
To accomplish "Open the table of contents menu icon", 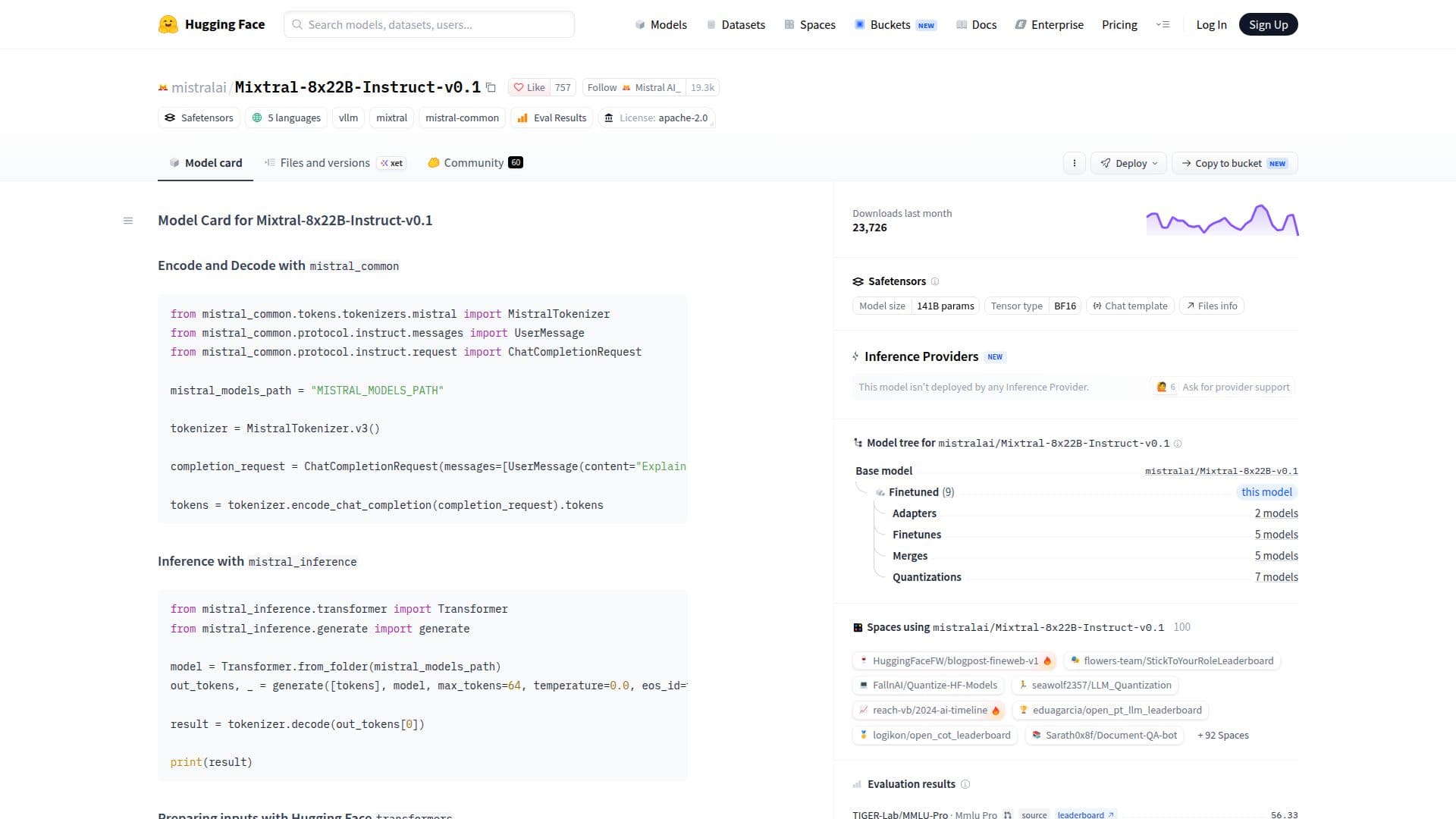I will pyautogui.click(x=128, y=221).
